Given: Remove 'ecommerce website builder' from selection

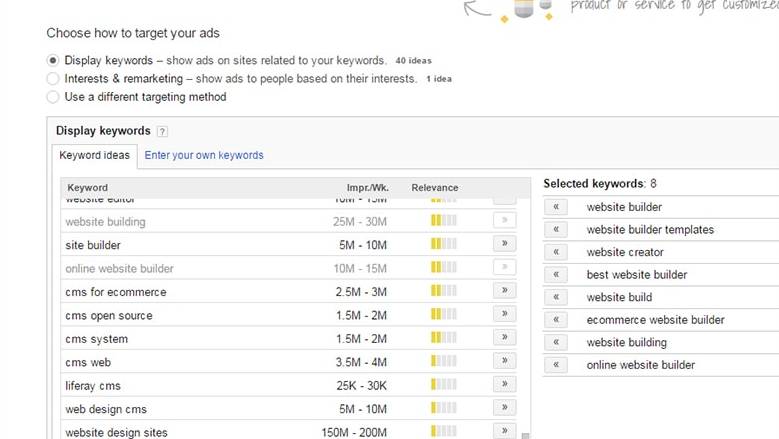Looking at the screenshot, I should (556, 320).
